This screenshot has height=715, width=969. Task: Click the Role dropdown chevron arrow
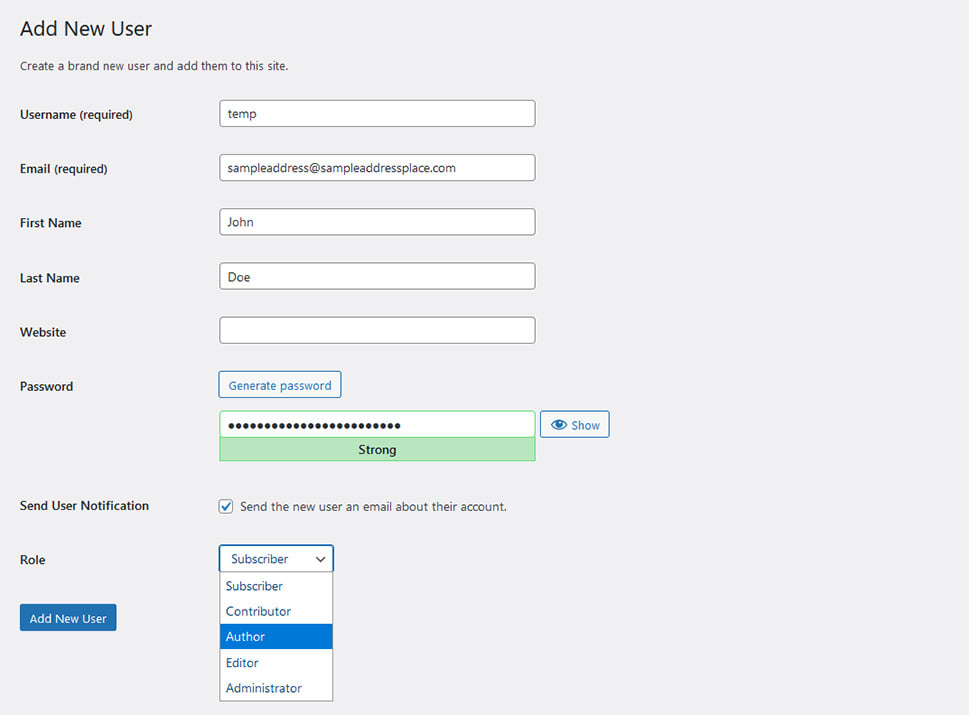[x=320, y=559]
